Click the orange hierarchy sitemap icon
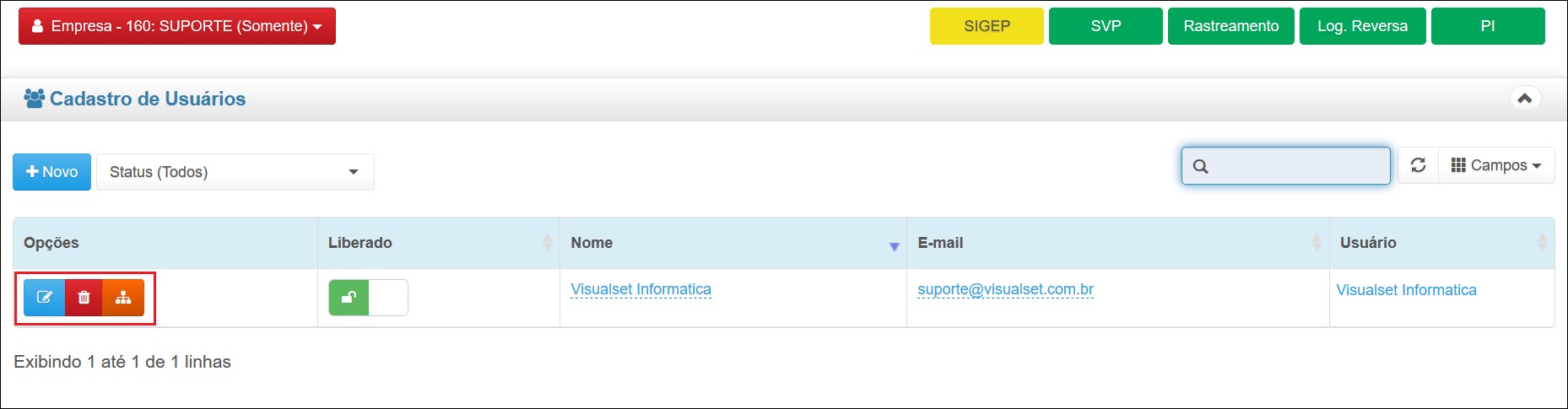This screenshot has height=409, width=1568. coord(123,298)
